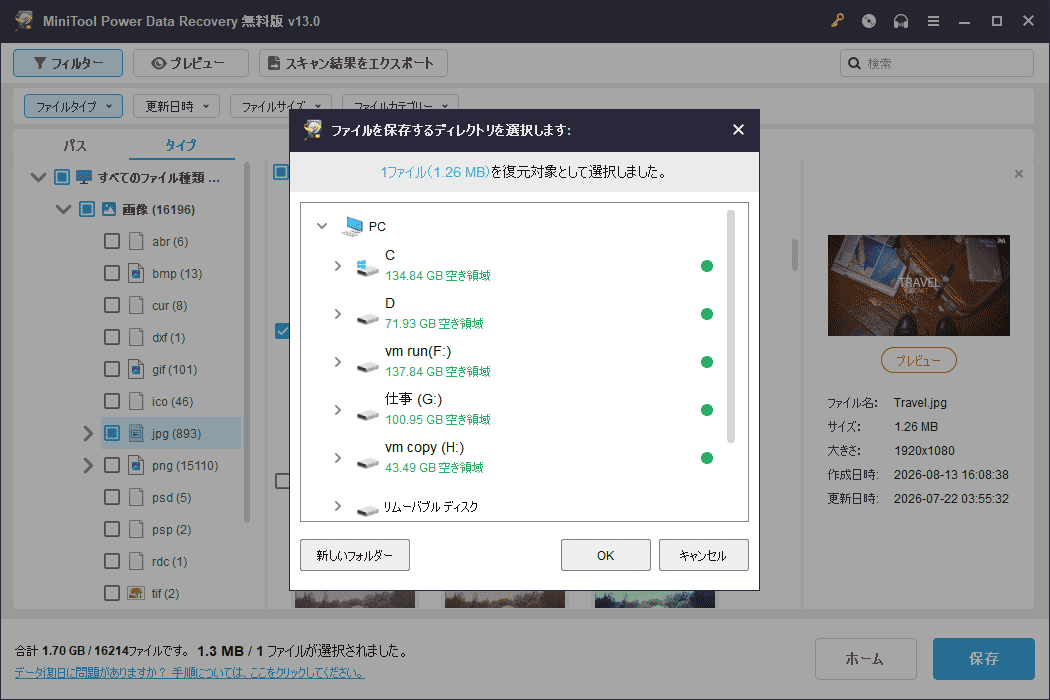Toggle the 画像 (16196) checkbox
This screenshot has width=1050, height=700.
[x=87, y=209]
